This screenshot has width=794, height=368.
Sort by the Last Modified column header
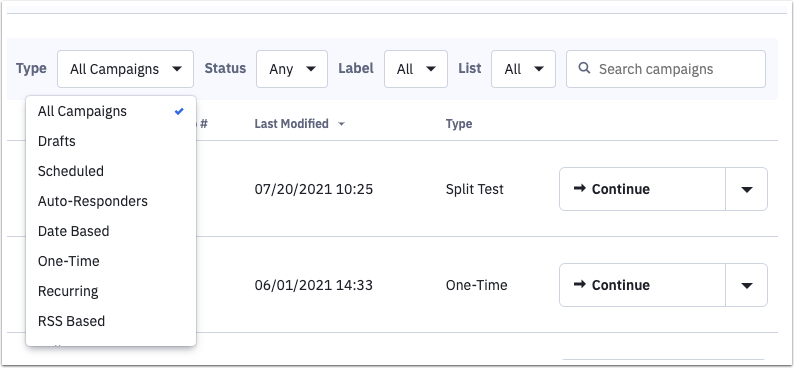291,124
